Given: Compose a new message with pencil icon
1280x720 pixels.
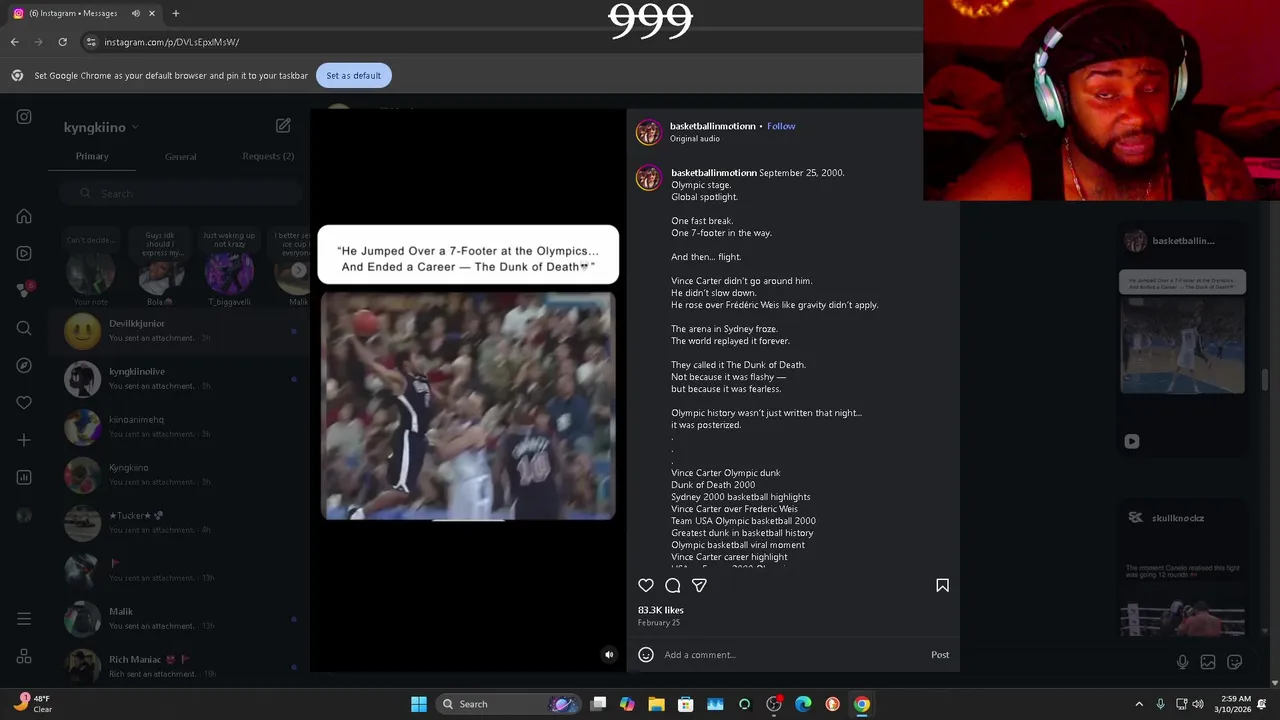Looking at the screenshot, I should [x=283, y=126].
